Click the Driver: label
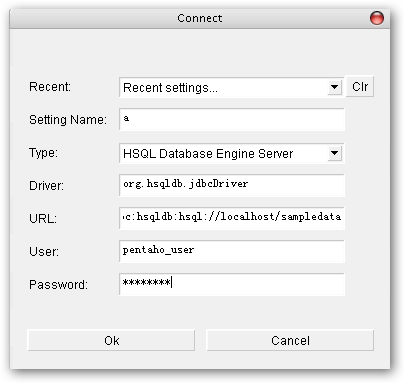 point(46,185)
